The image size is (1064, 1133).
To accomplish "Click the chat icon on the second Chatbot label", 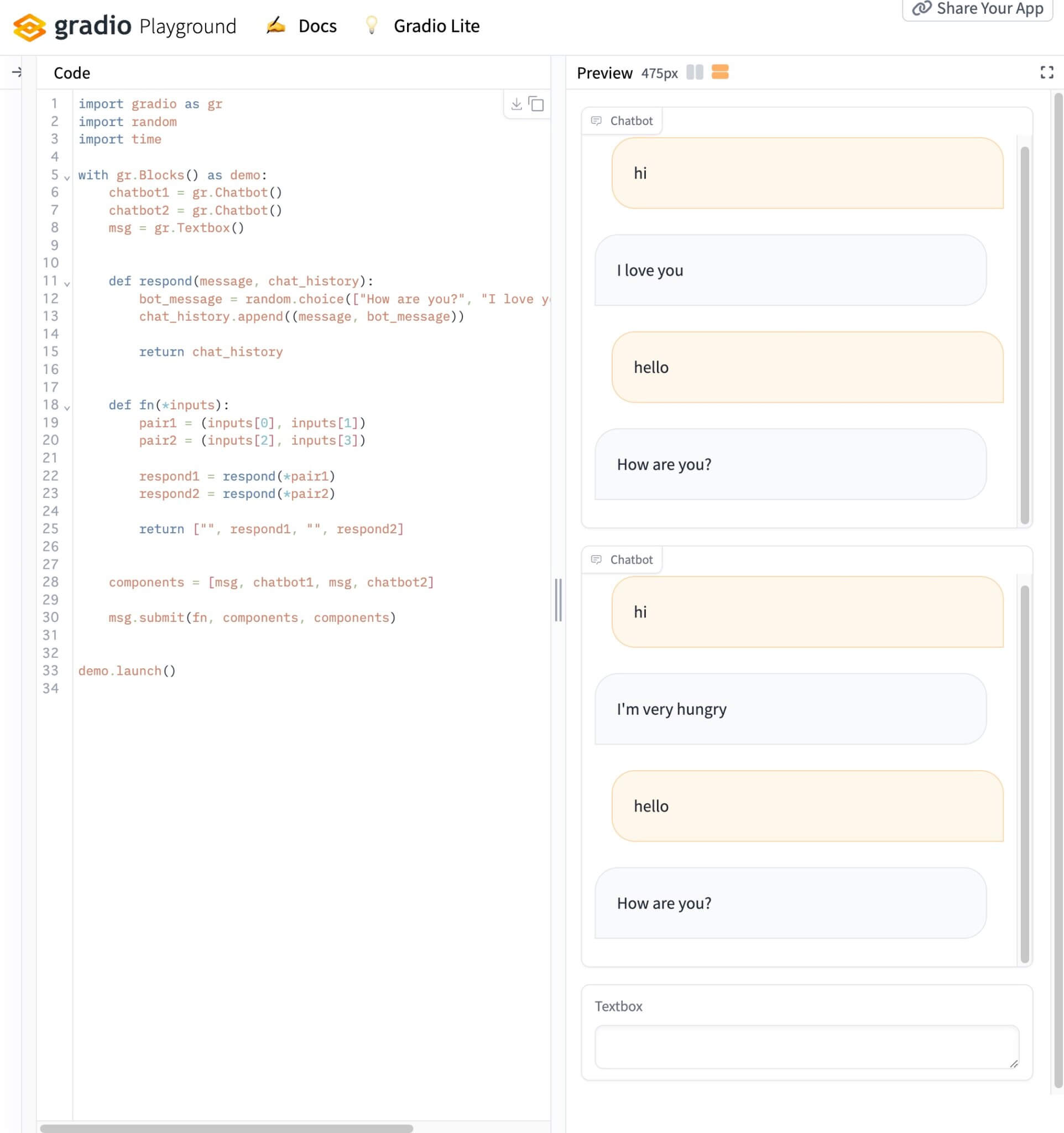I will click(x=597, y=559).
